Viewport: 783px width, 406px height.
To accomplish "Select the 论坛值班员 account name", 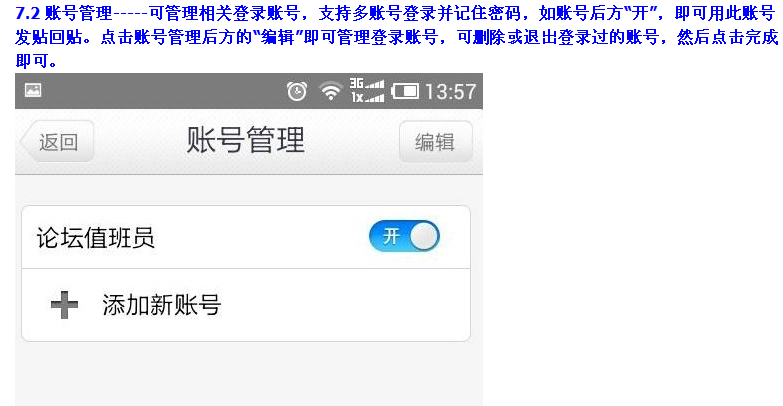I will (95, 238).
